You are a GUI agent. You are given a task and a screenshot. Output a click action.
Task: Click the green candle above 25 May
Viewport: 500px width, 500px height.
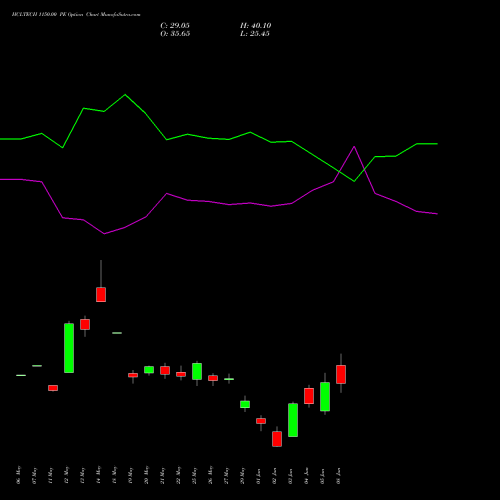click(x=197, y=371)
